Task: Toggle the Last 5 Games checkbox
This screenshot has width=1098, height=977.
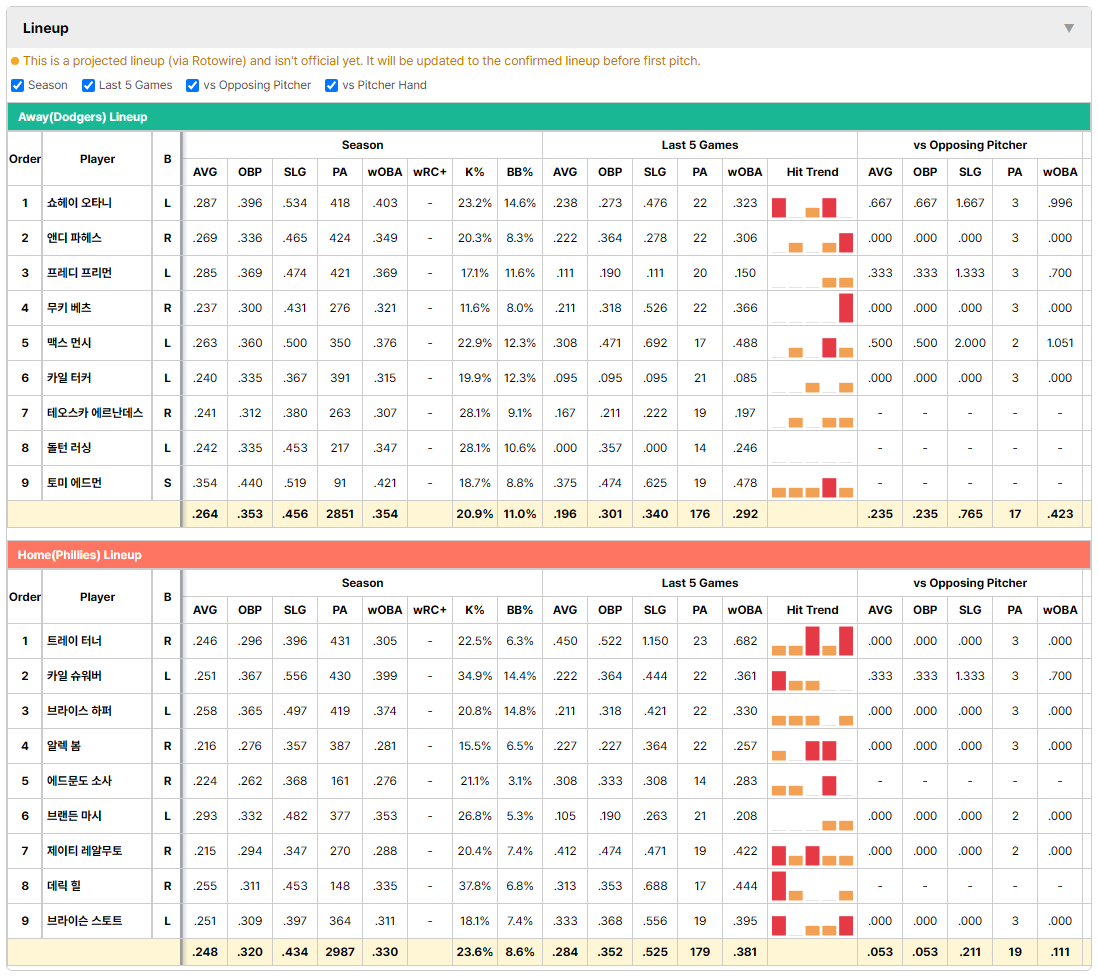Action: pos(88,85)
